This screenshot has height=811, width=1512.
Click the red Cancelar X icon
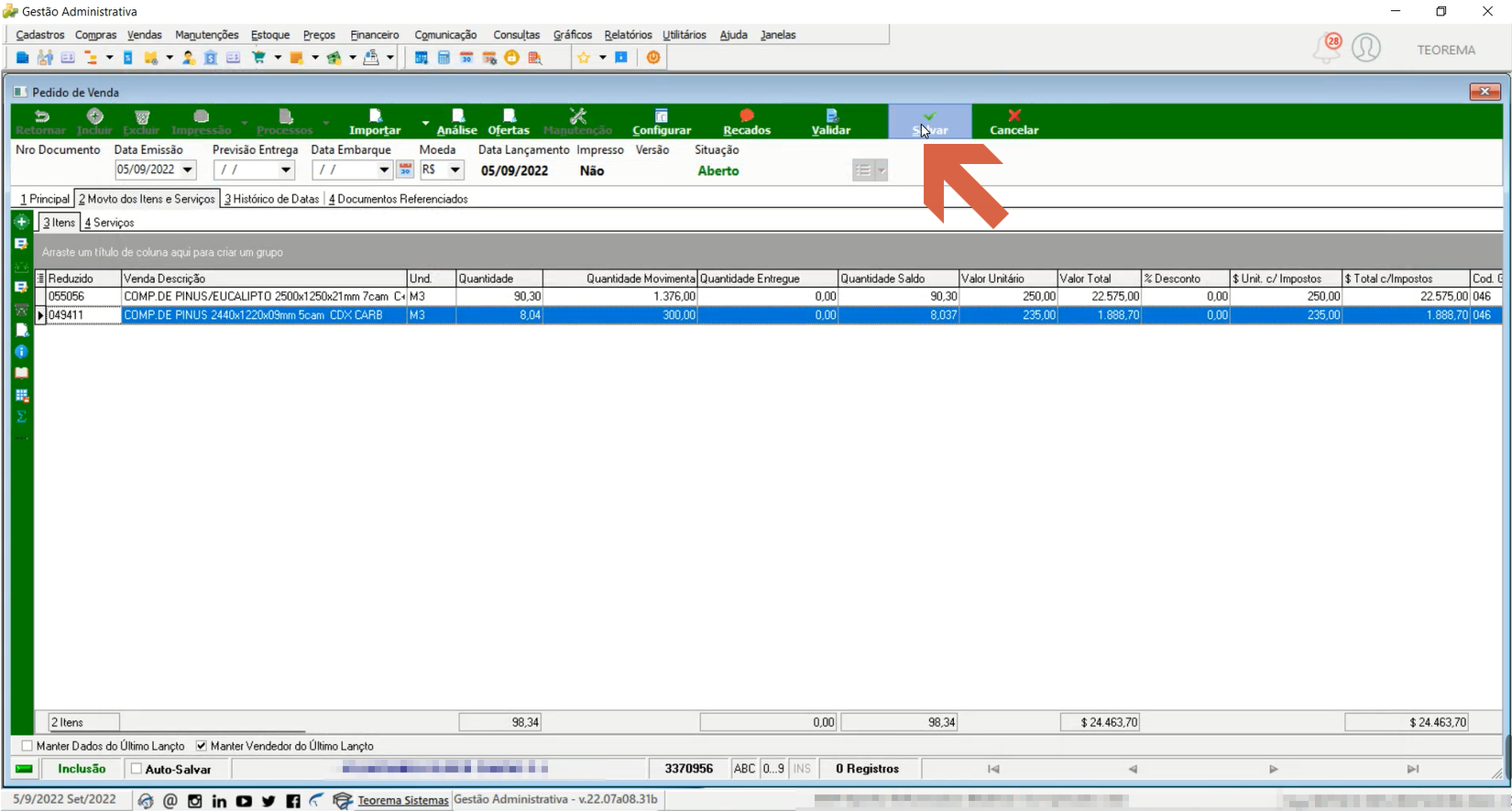[x=1013, y=115]
